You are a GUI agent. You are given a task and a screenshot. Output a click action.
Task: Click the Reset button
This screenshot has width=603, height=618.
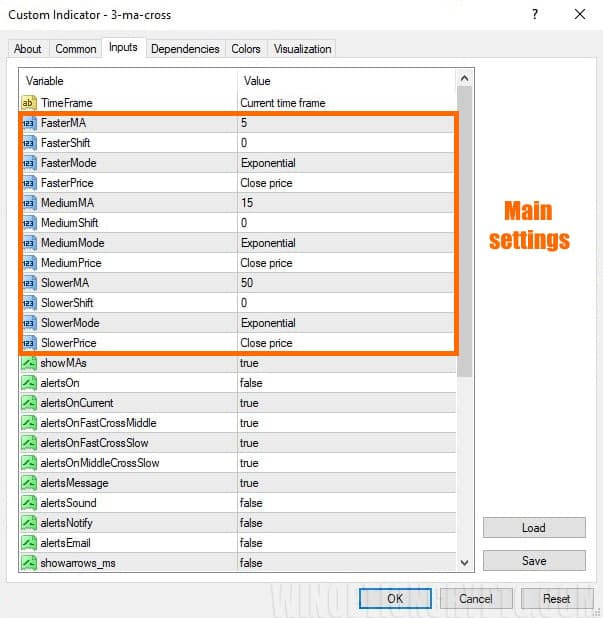[x=556, y=599]
